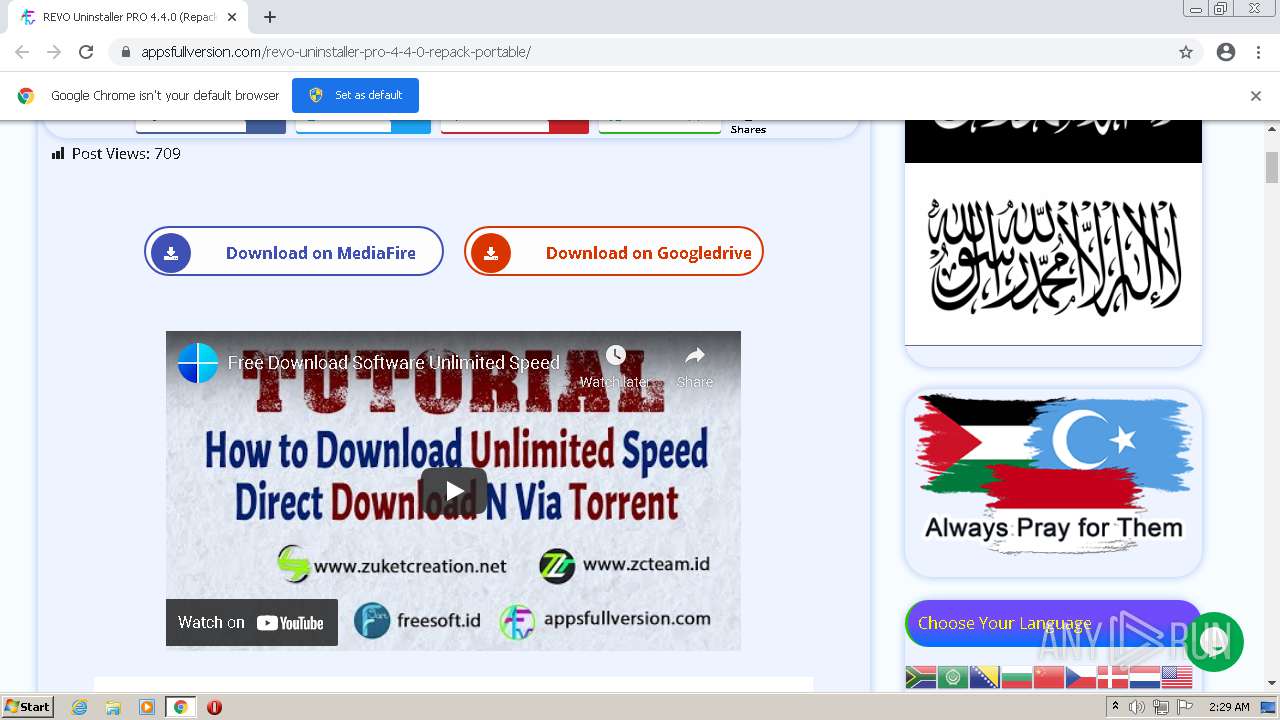1280x720 pixels.
Task: Open the file explorer taskbar icon
Action: 113,707
